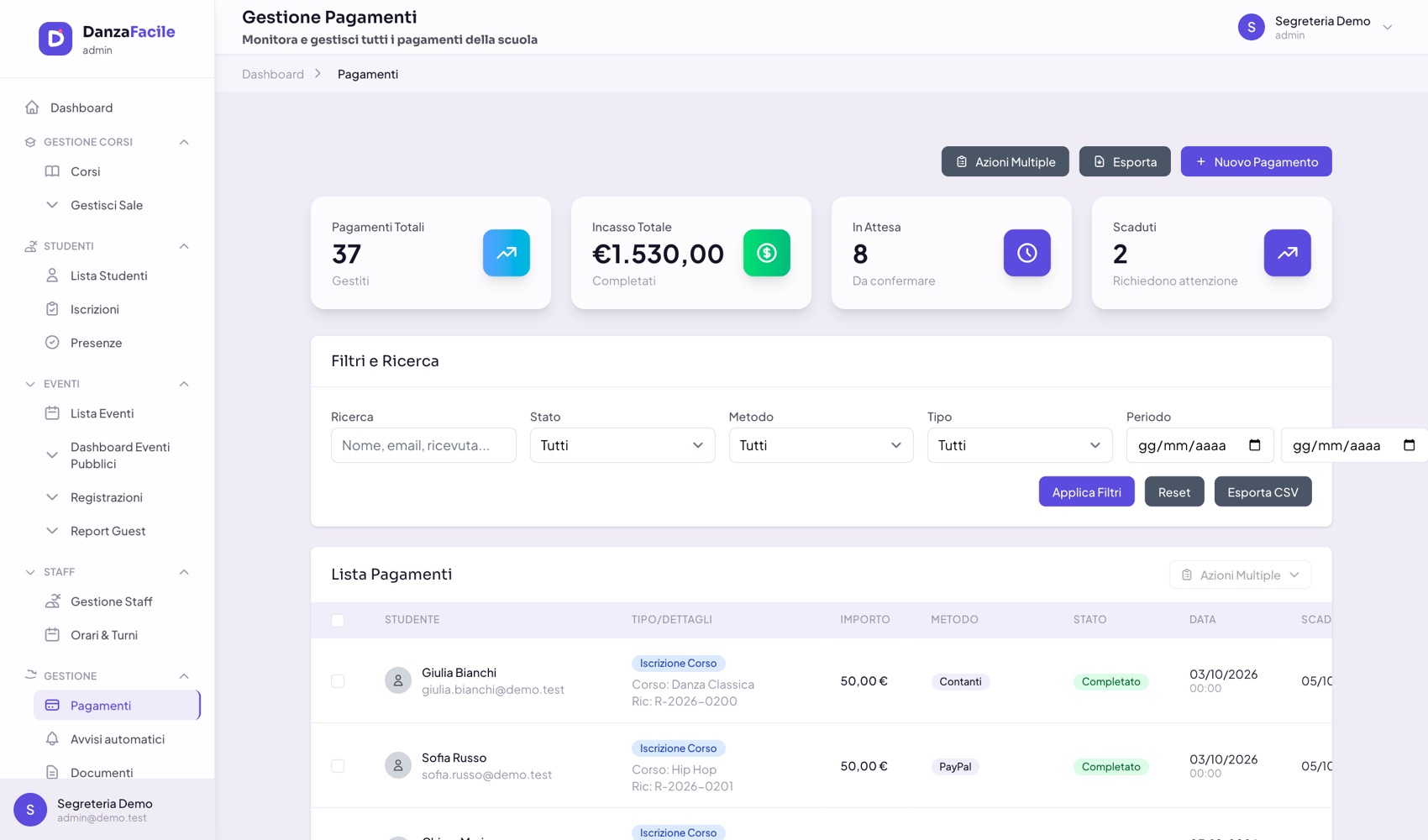Go to Gestisci Sale in sidebar
1428x840 pixels.
(x=117, y=205)
